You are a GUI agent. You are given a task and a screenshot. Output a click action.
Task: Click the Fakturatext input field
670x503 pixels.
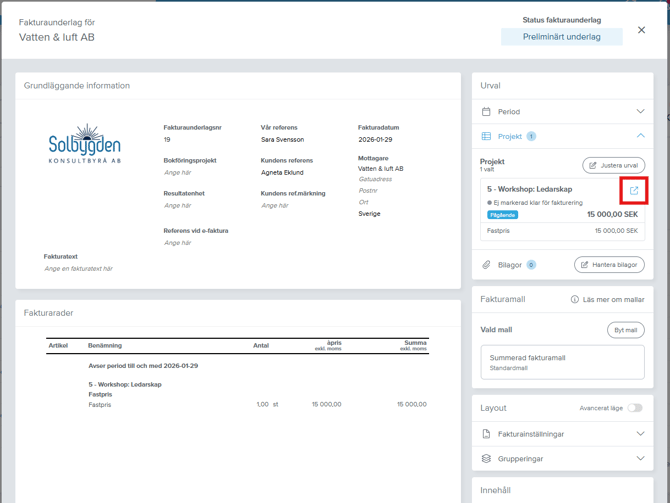[x=78, y=269]
